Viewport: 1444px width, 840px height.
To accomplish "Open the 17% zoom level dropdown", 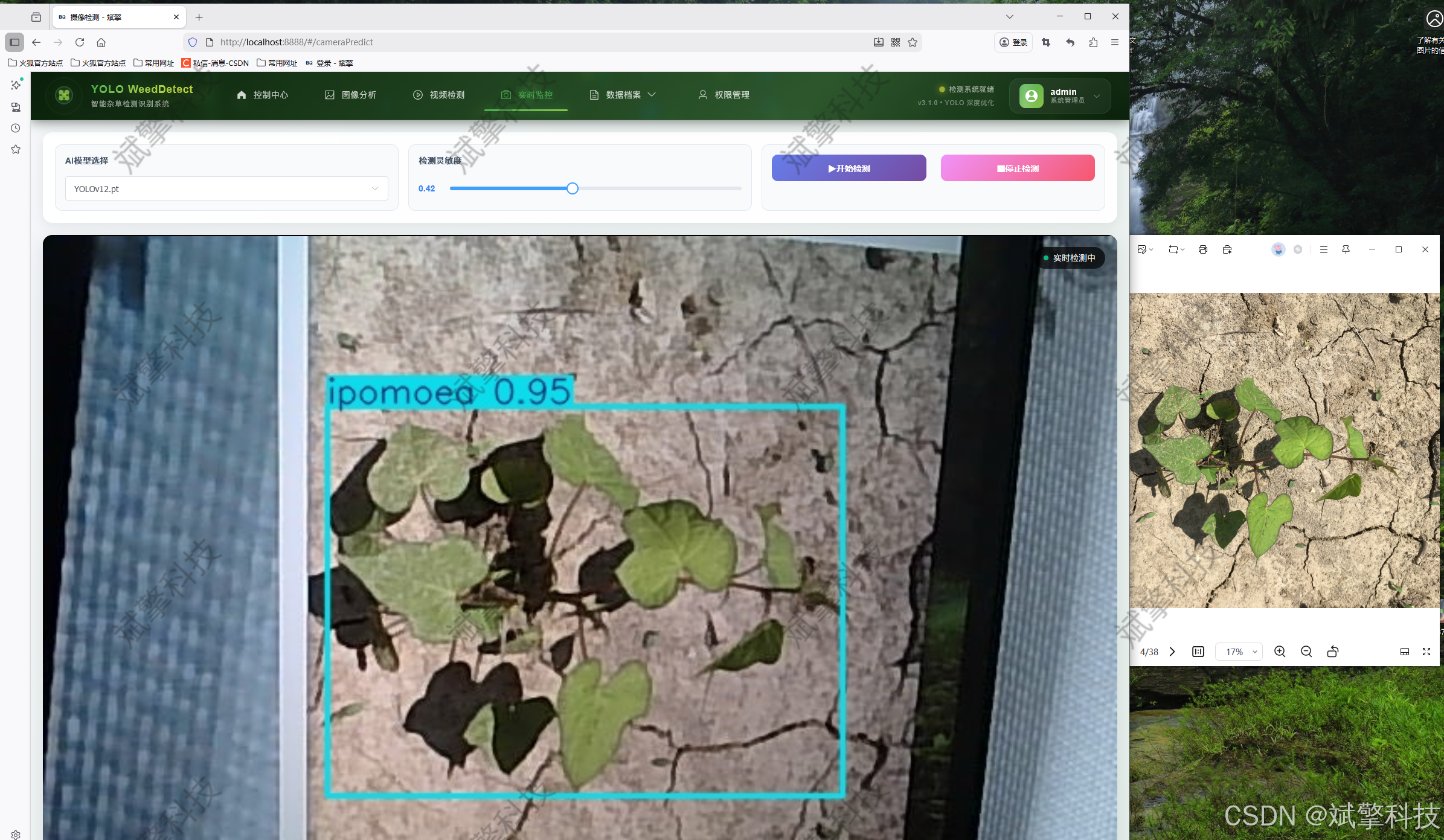I will click(x=1239, y=652).
